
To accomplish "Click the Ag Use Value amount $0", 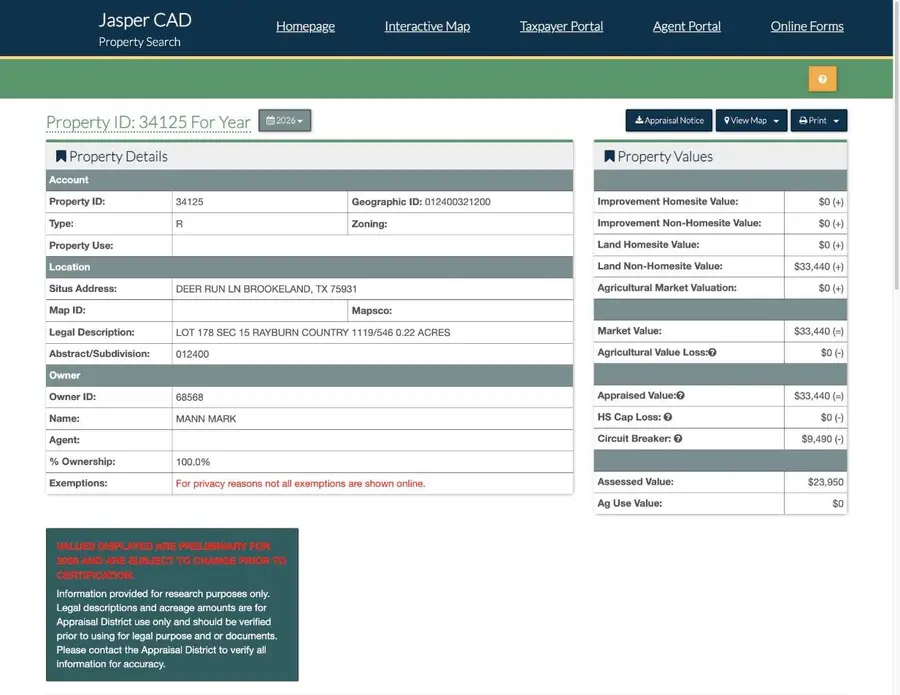I will pos(838,504).
